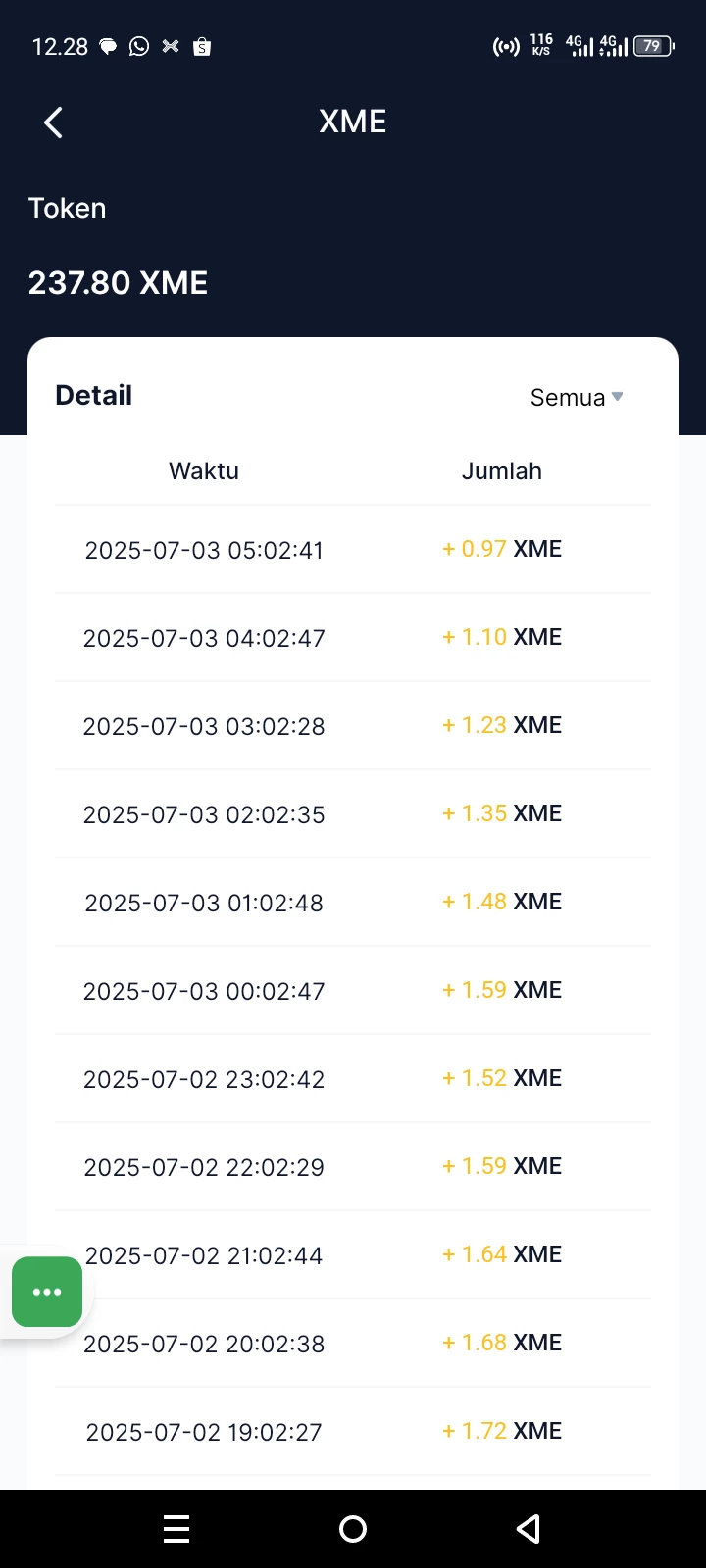
Task: Tap the 237.80 XME balance text
Action: 118,283
